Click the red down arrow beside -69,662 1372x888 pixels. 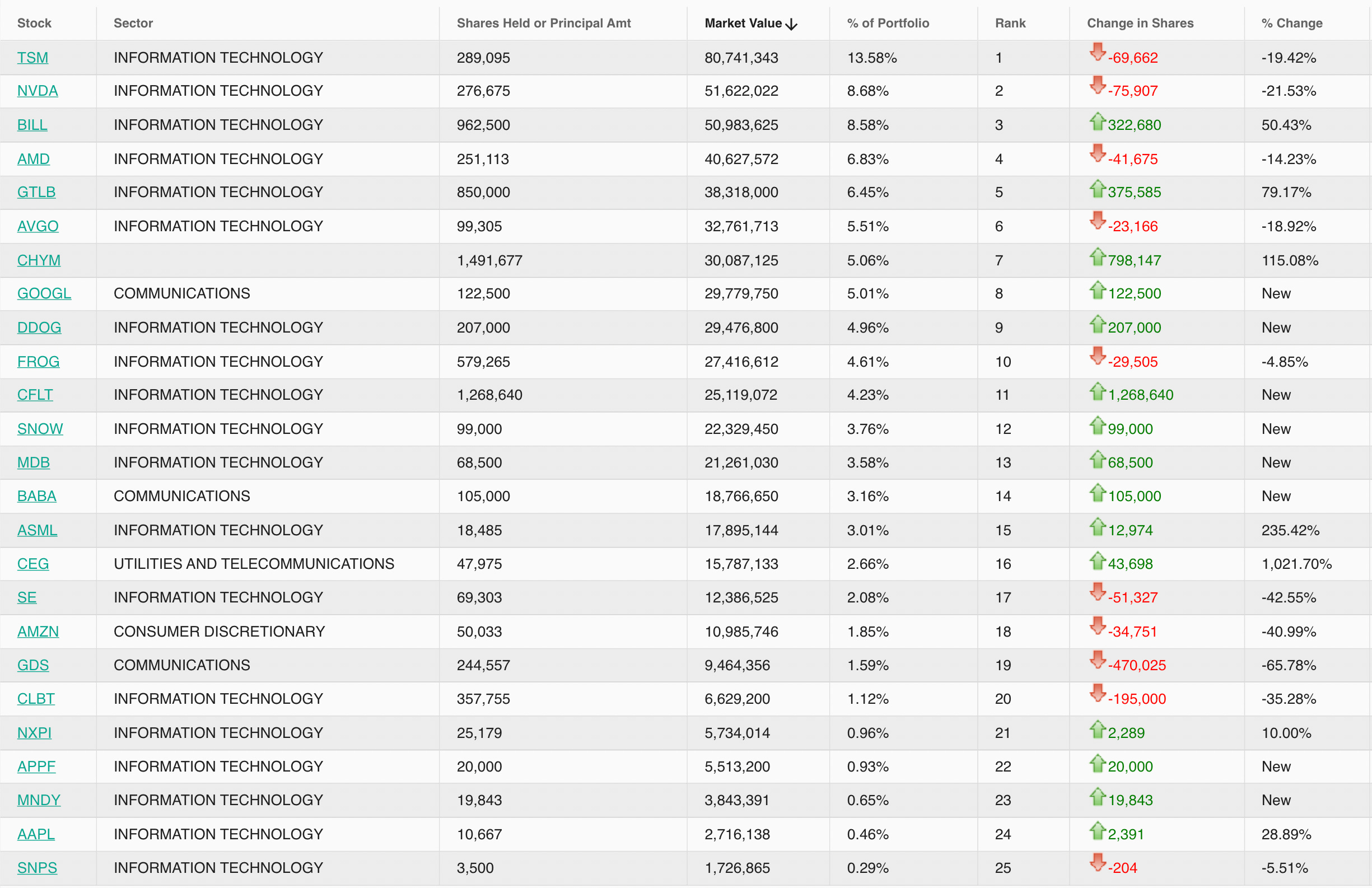tap(1097, 53)
